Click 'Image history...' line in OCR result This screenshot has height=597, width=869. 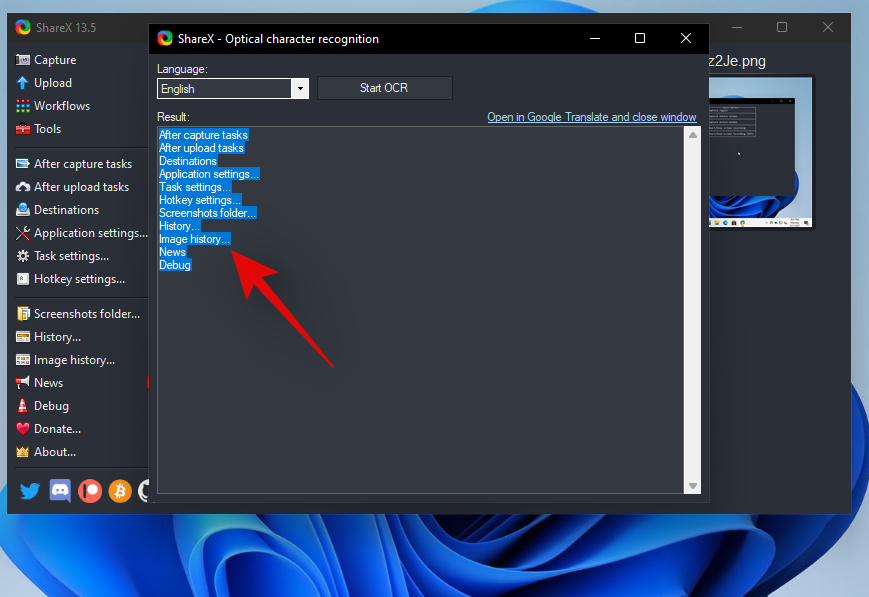tap(195, 239)
